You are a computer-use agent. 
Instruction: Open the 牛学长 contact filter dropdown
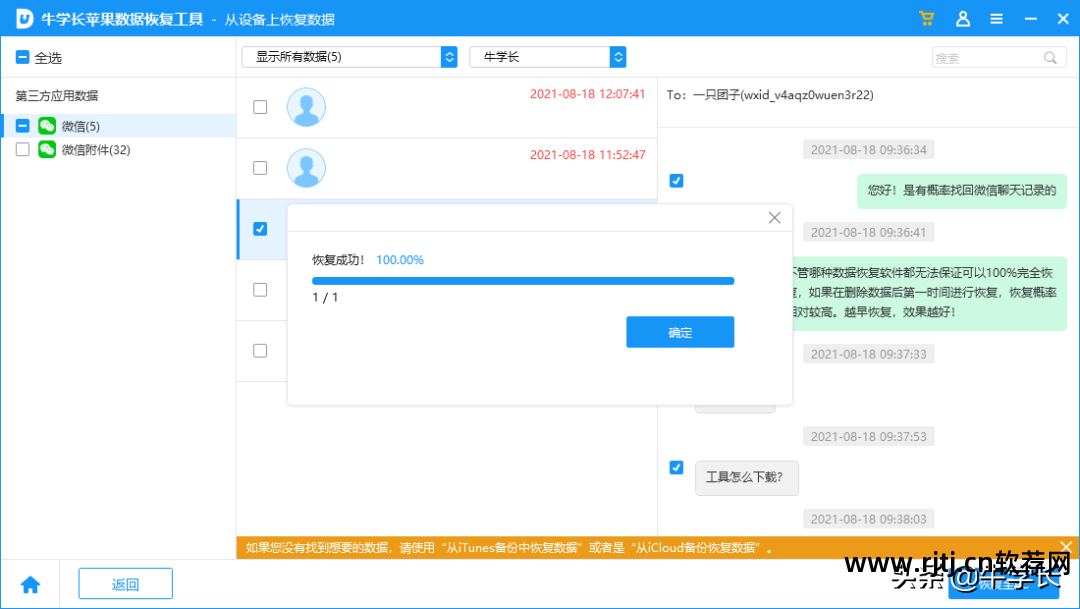point(548,57)
